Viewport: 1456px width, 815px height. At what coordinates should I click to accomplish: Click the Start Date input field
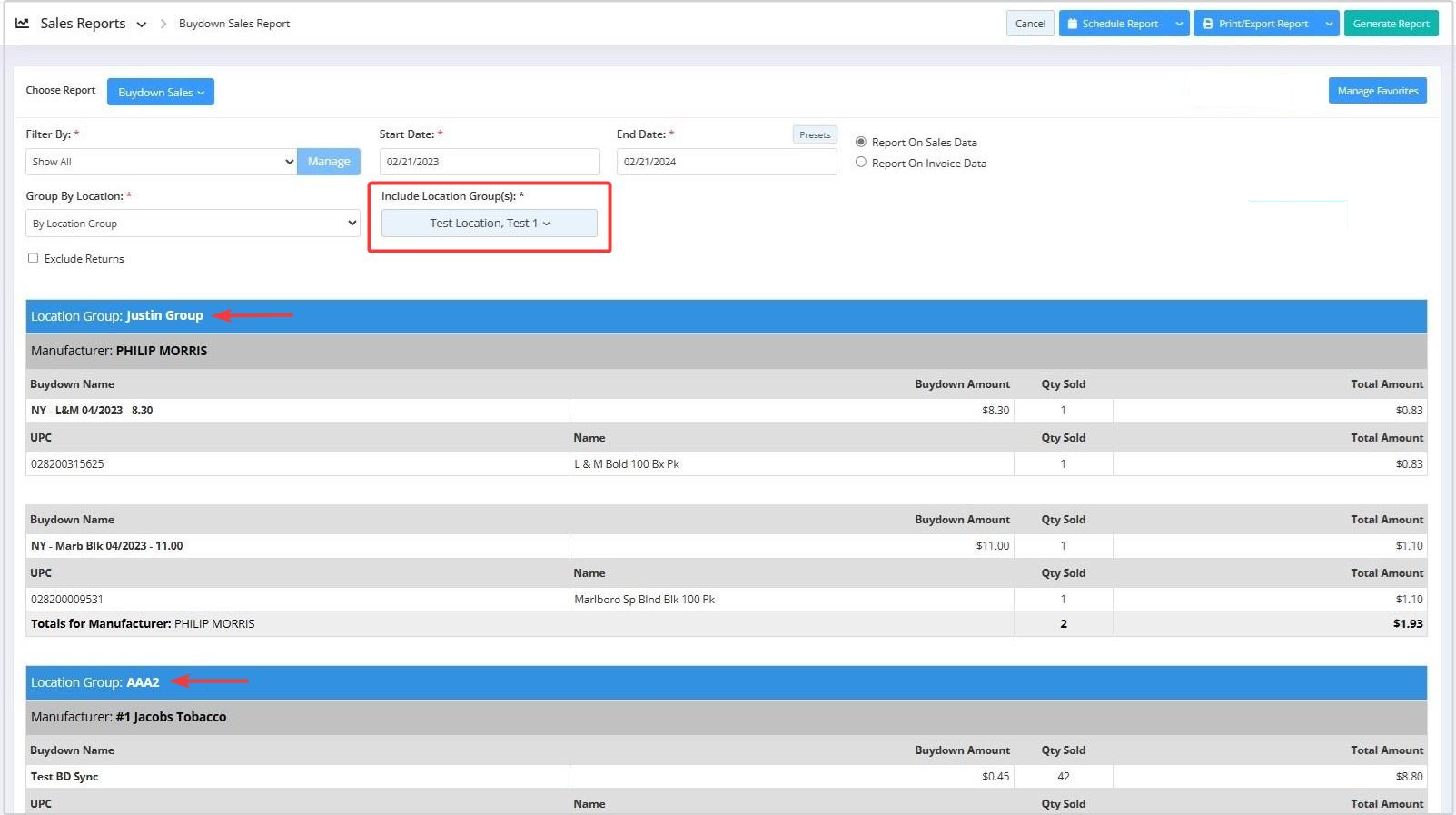[490, 162]
